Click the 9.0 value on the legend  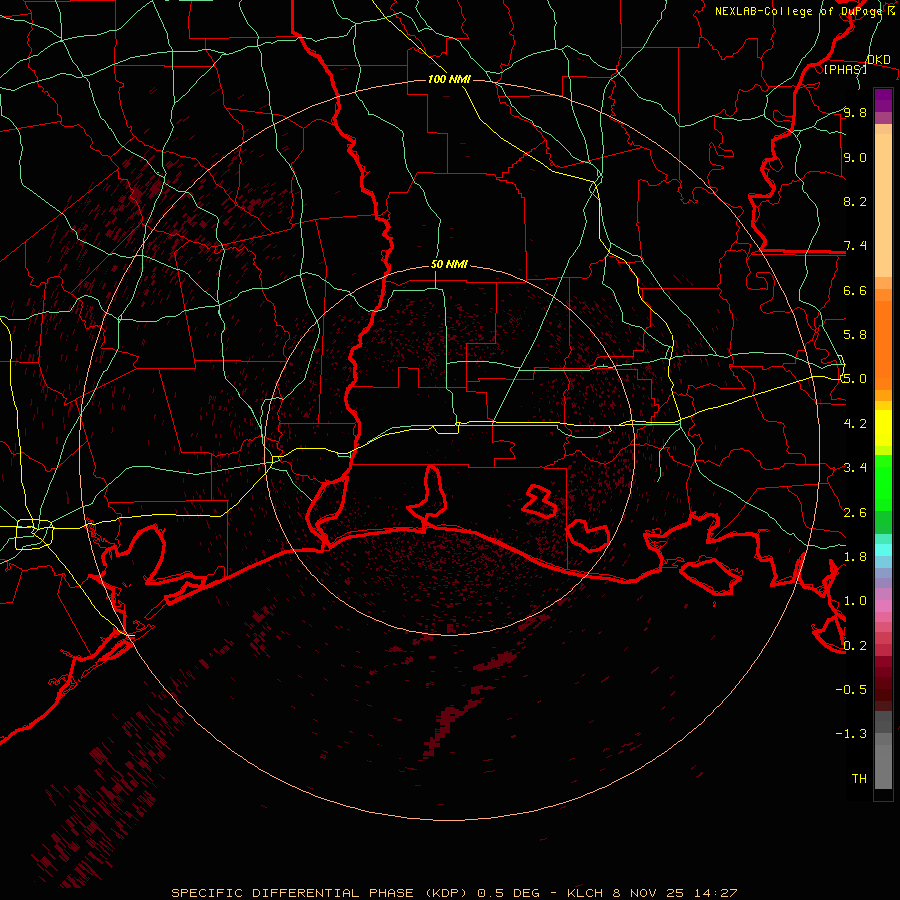point(855,157)
